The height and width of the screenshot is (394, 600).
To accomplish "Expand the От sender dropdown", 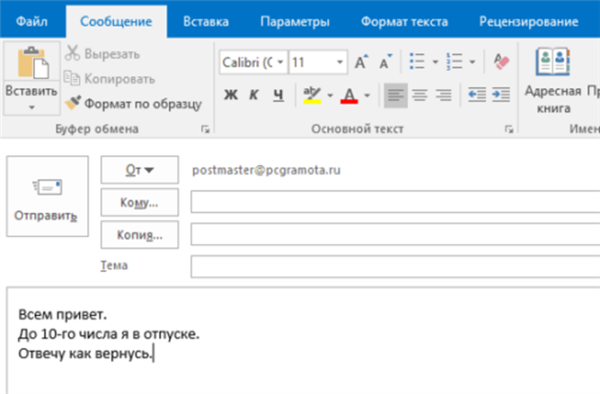I will 140,170.
